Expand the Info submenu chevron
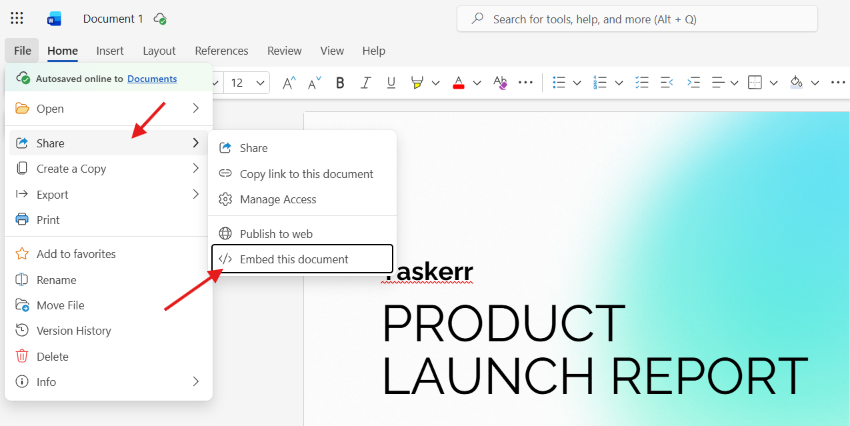Image resolution: width=850 pixels, height=426 pixels. (196, 382)
